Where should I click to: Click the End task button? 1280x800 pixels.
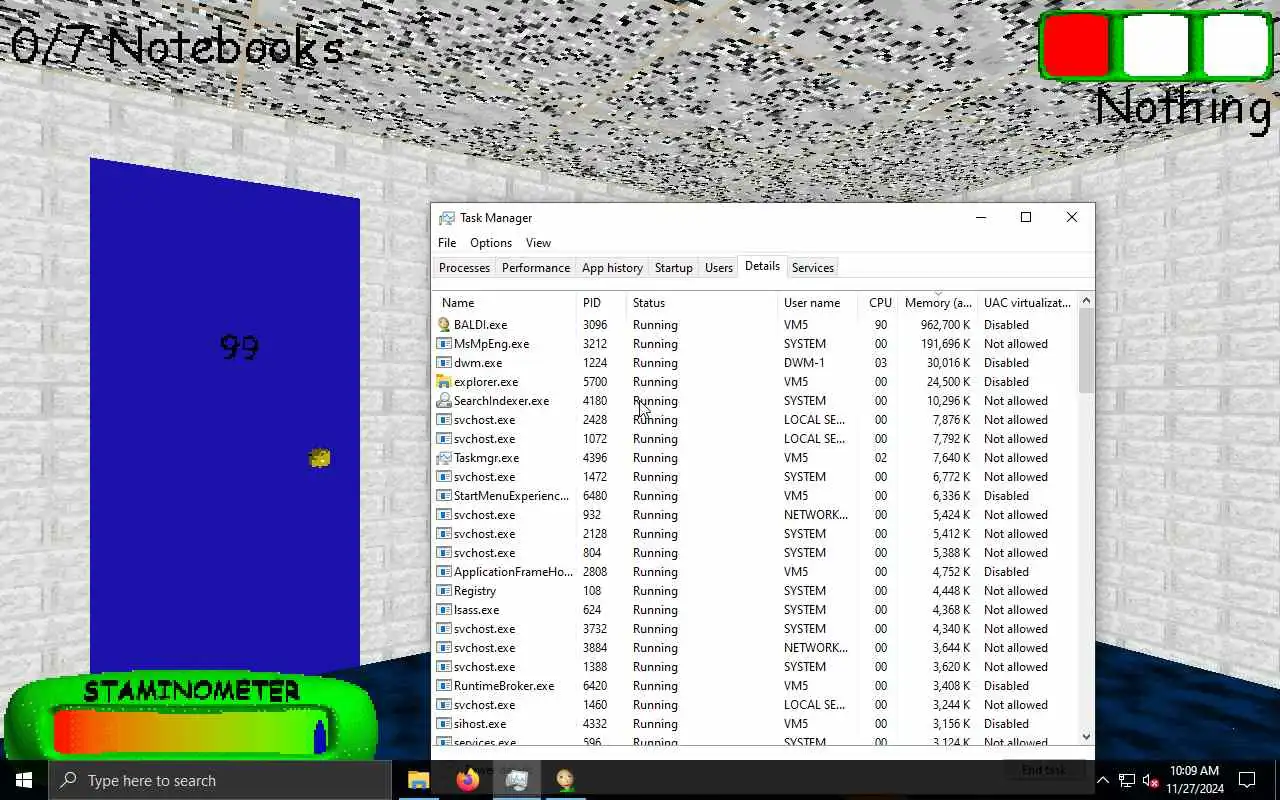pyautogui.click(x=1043, y=770)
